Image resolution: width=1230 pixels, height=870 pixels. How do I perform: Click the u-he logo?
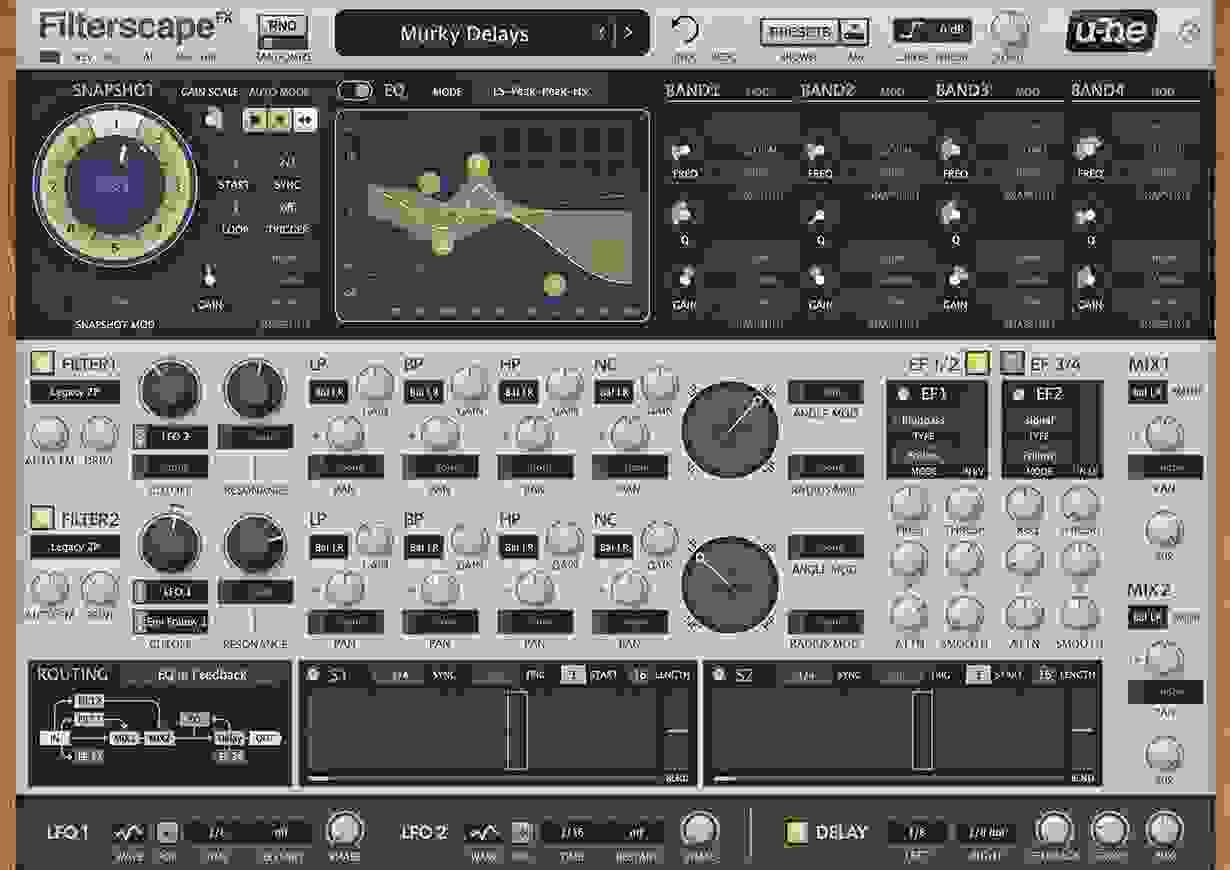[1108, 32]
